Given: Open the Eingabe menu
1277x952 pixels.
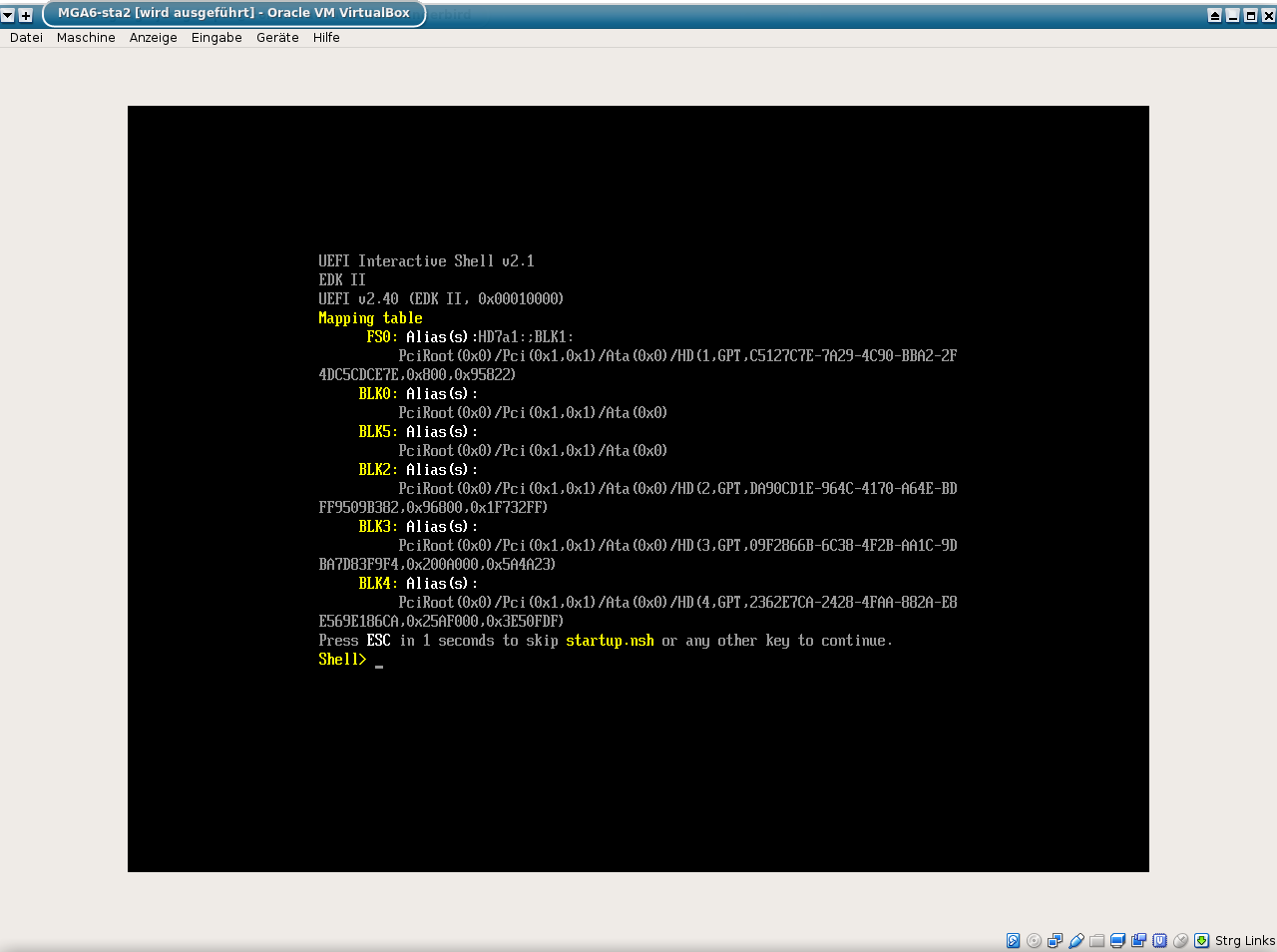Looking at the screenshot, I should coord(216,38).
